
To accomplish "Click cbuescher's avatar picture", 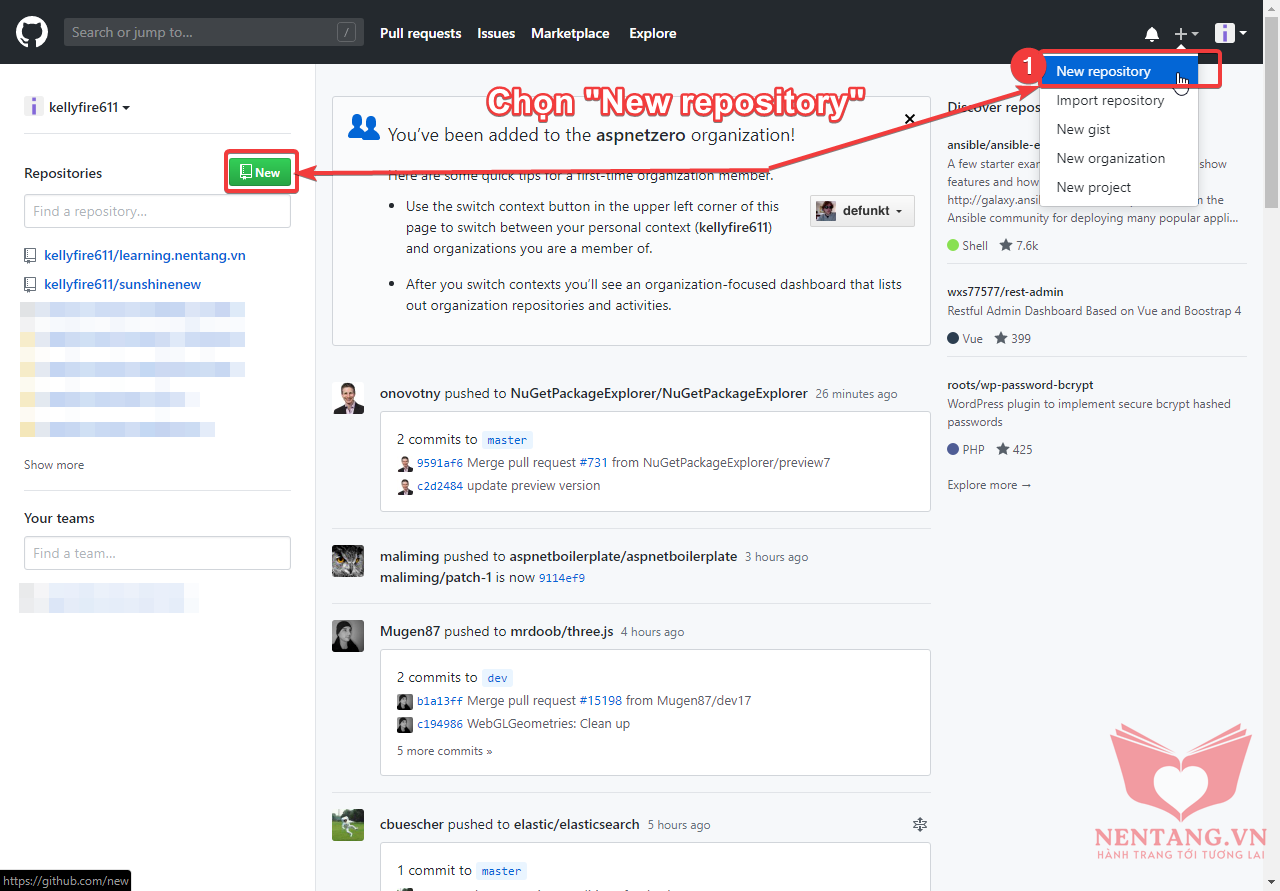I will 348,825.
